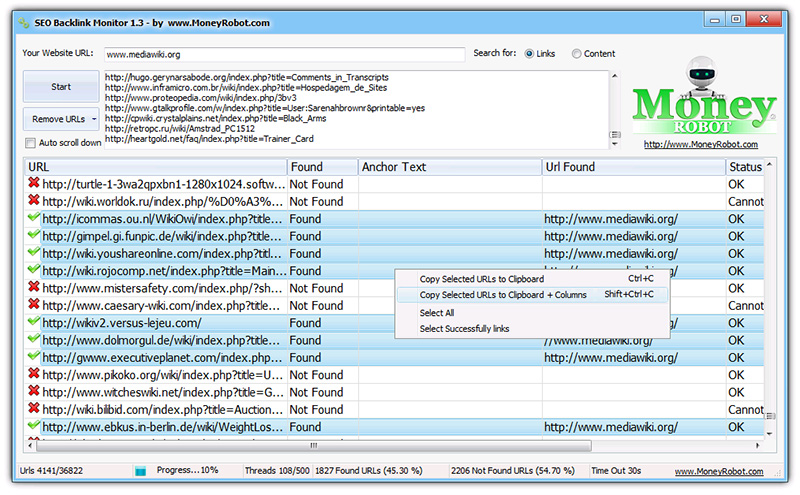Enable the Auto scroll down checkbox
The image size is (800, 495).
click(31, 143)
